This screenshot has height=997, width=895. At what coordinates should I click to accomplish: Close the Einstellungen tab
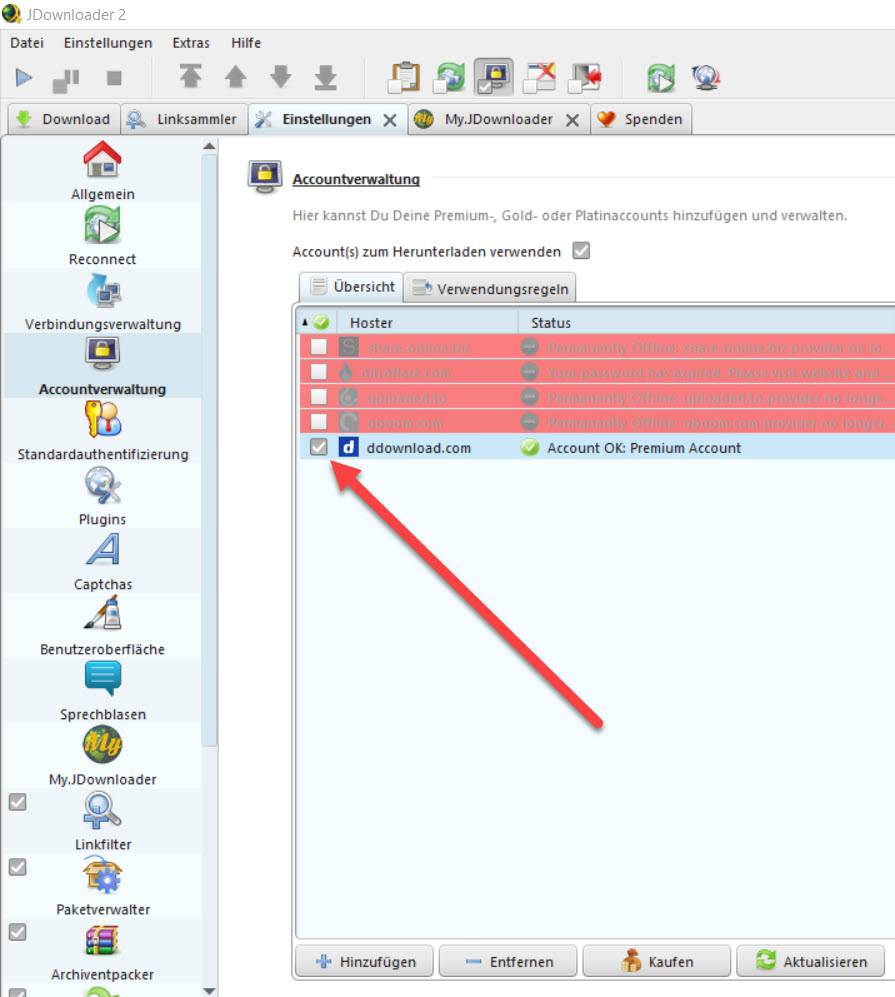click(390, 120)
